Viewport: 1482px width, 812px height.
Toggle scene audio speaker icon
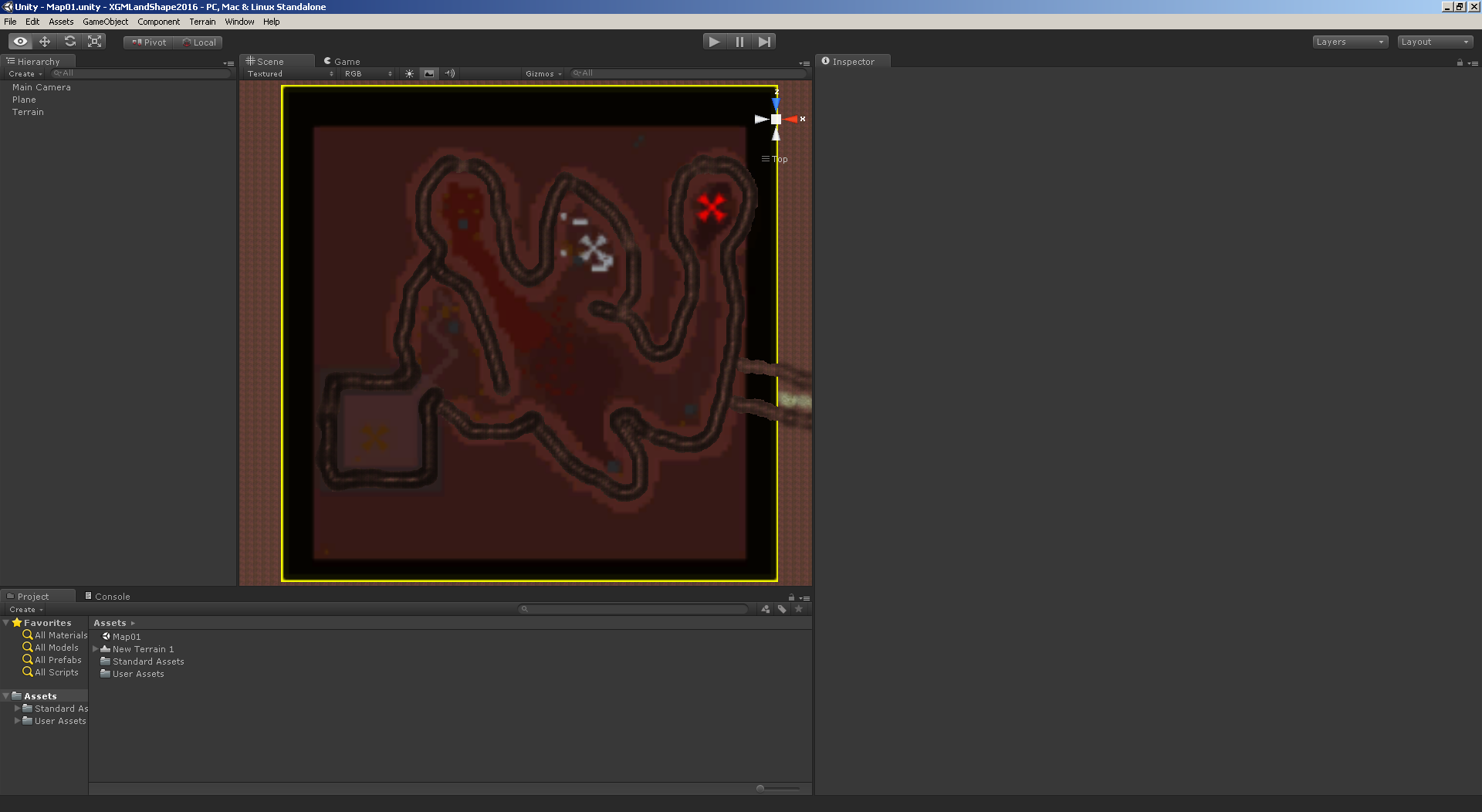pos(450,74)
